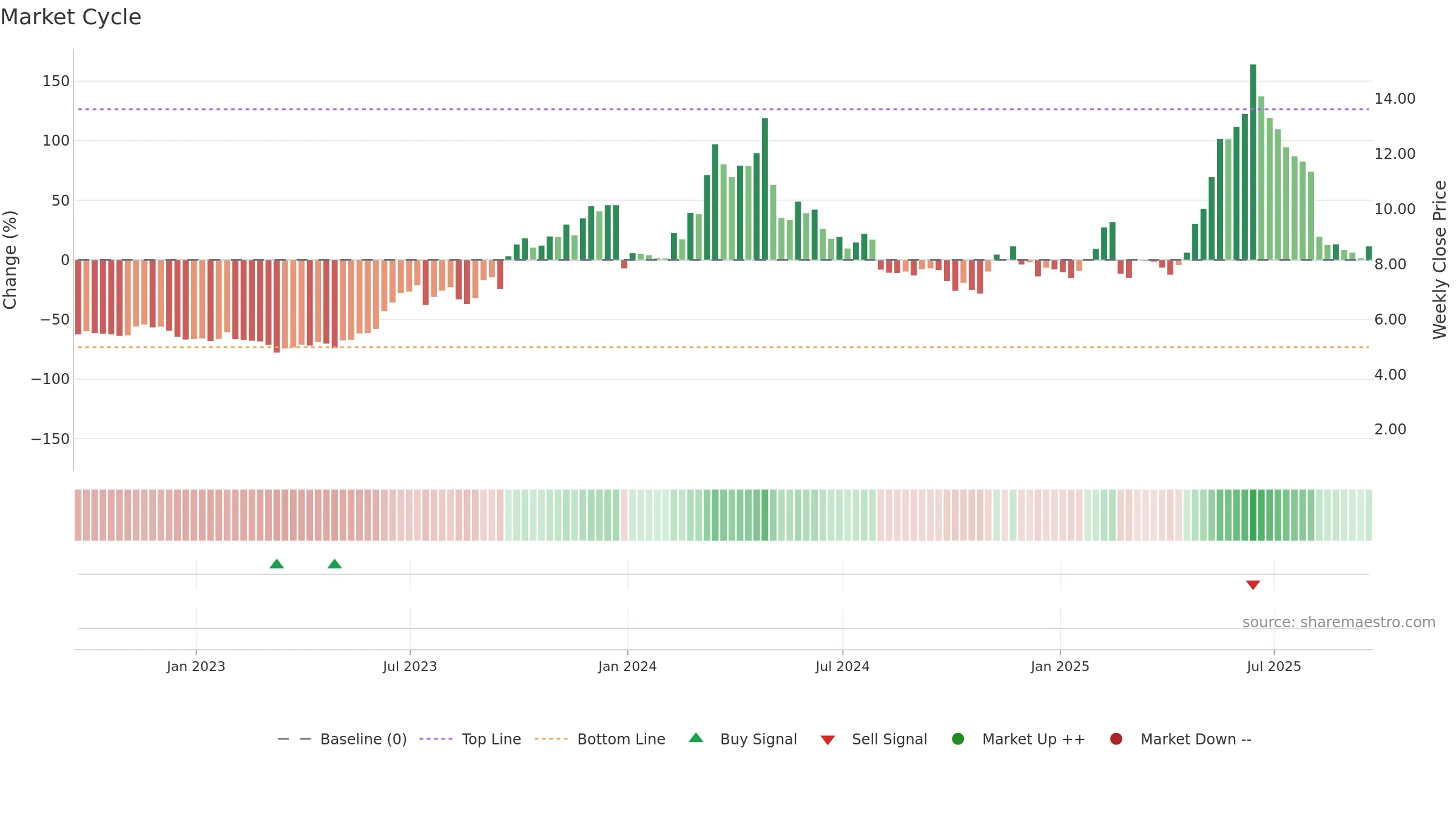Click the −100 change axis tick
Image resolution: width=1456 pixels, height=819 pixels.
pos(50,379)
